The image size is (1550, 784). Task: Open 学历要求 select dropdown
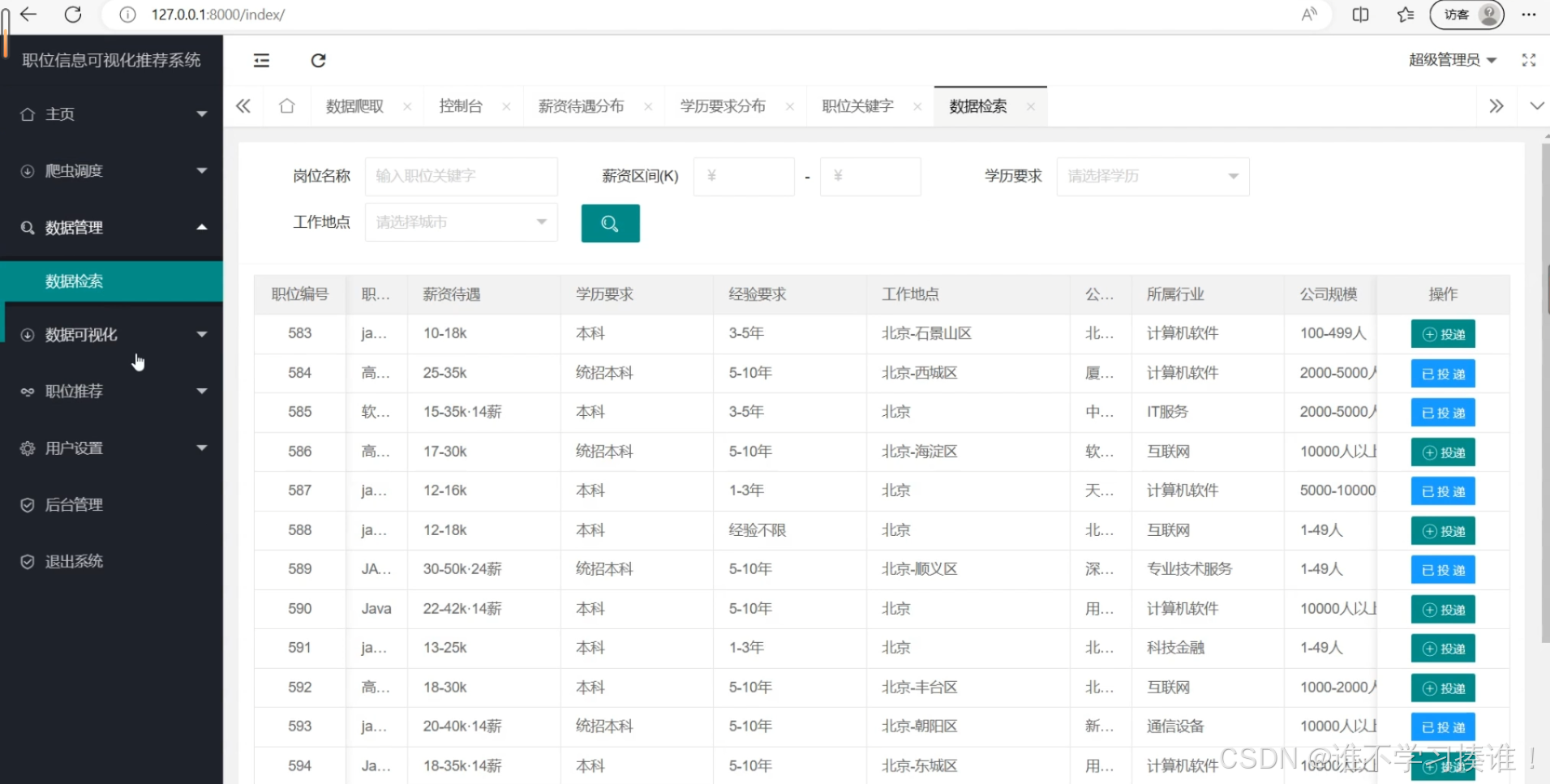[x=1153, y=176]
